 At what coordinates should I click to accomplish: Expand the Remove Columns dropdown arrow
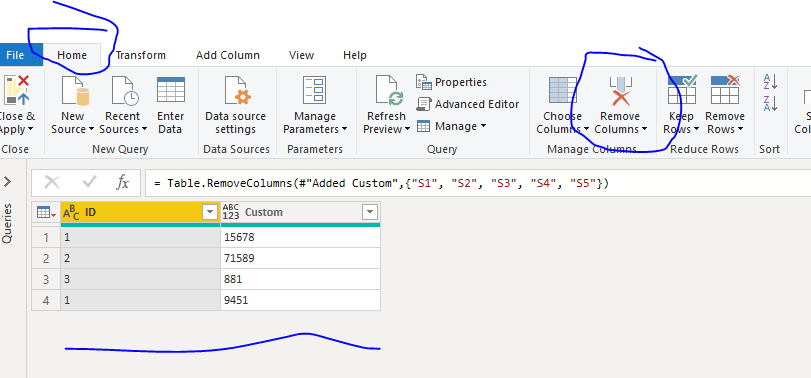[644, 129]
